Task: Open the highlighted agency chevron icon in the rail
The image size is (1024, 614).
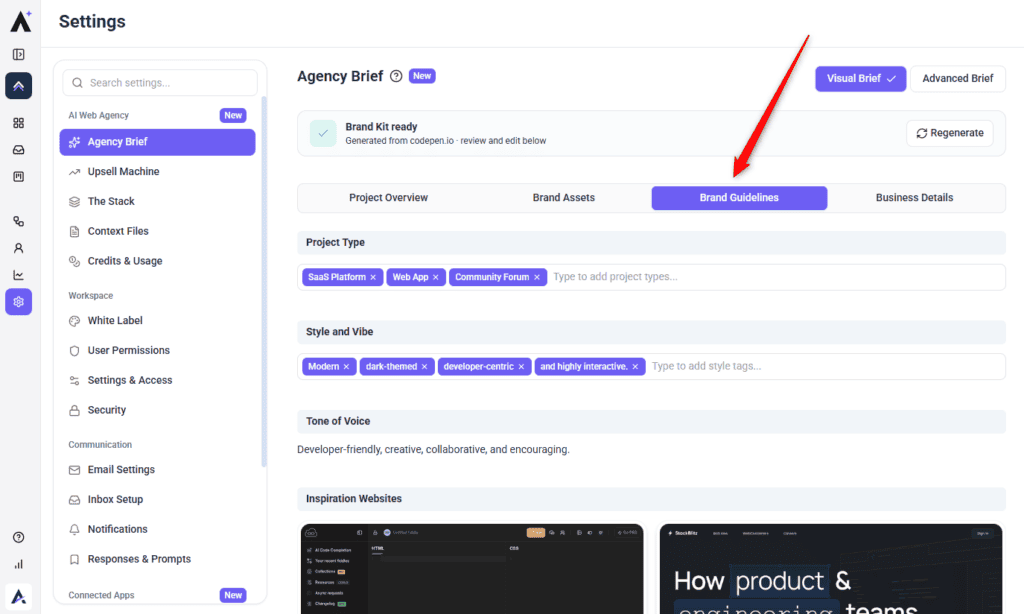Action: [18, 86]
